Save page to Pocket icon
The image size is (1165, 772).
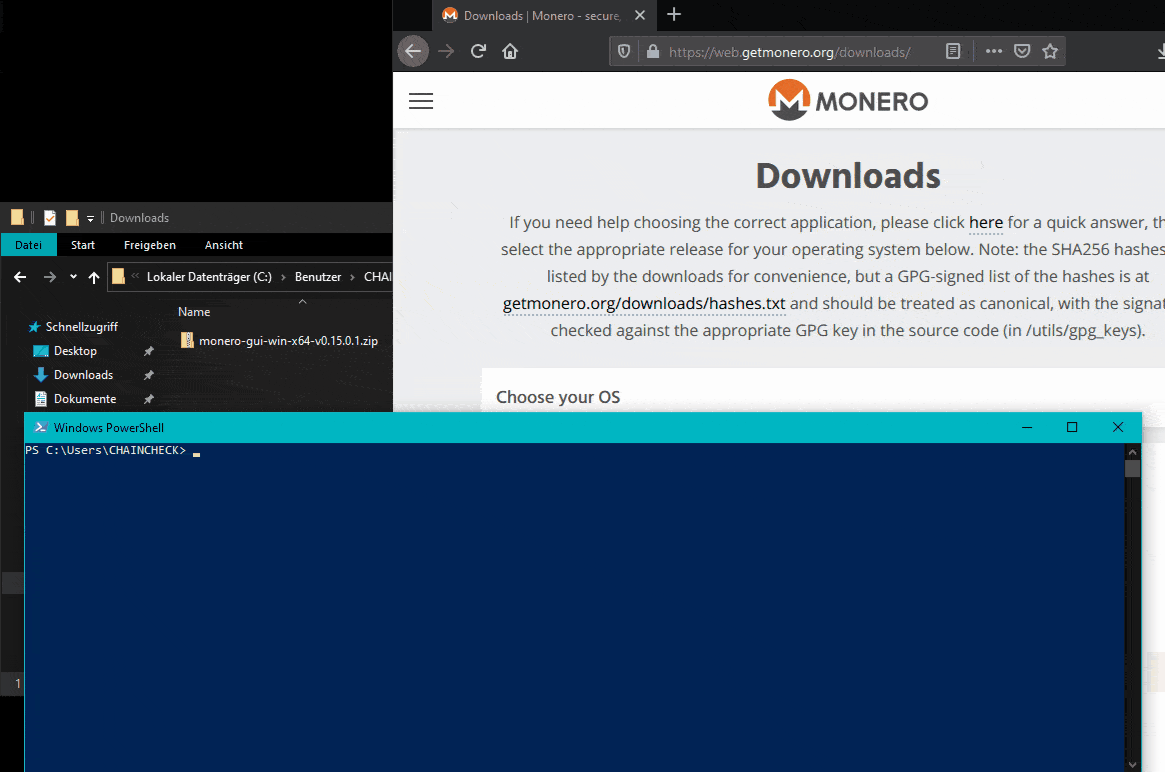[1022, 51]
